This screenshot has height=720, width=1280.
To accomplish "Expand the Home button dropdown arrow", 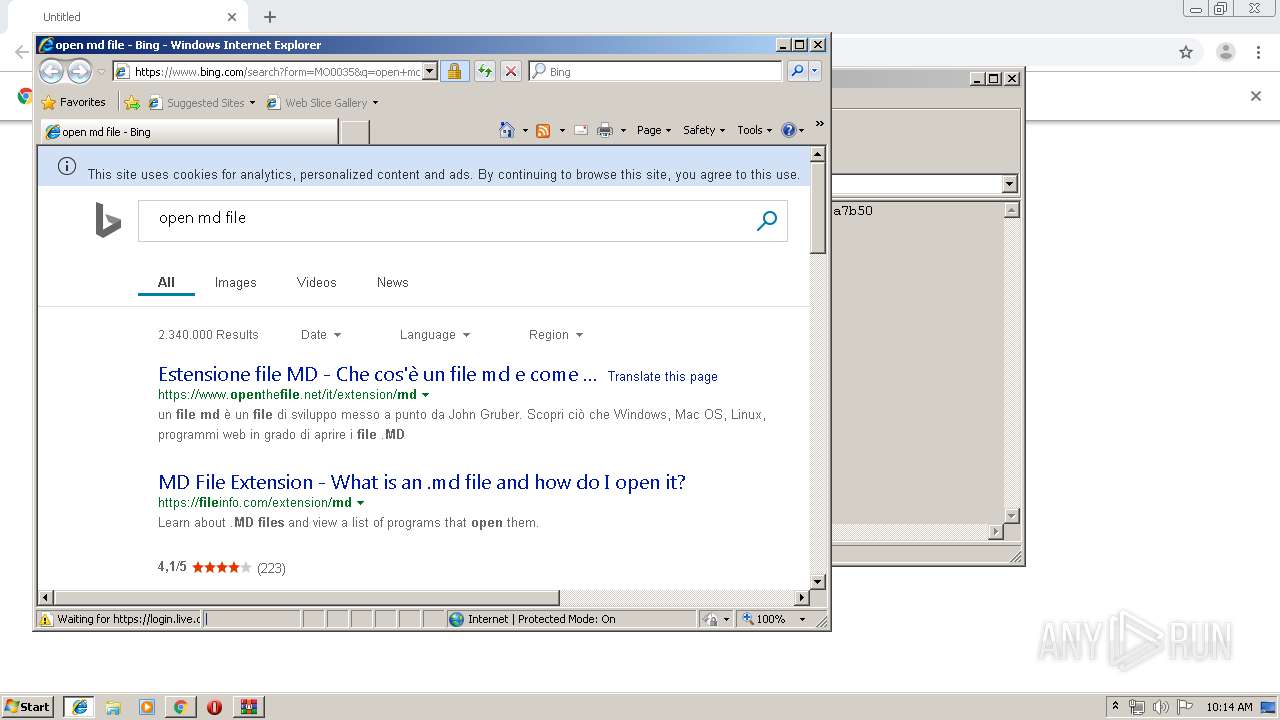I will point(524,130).
